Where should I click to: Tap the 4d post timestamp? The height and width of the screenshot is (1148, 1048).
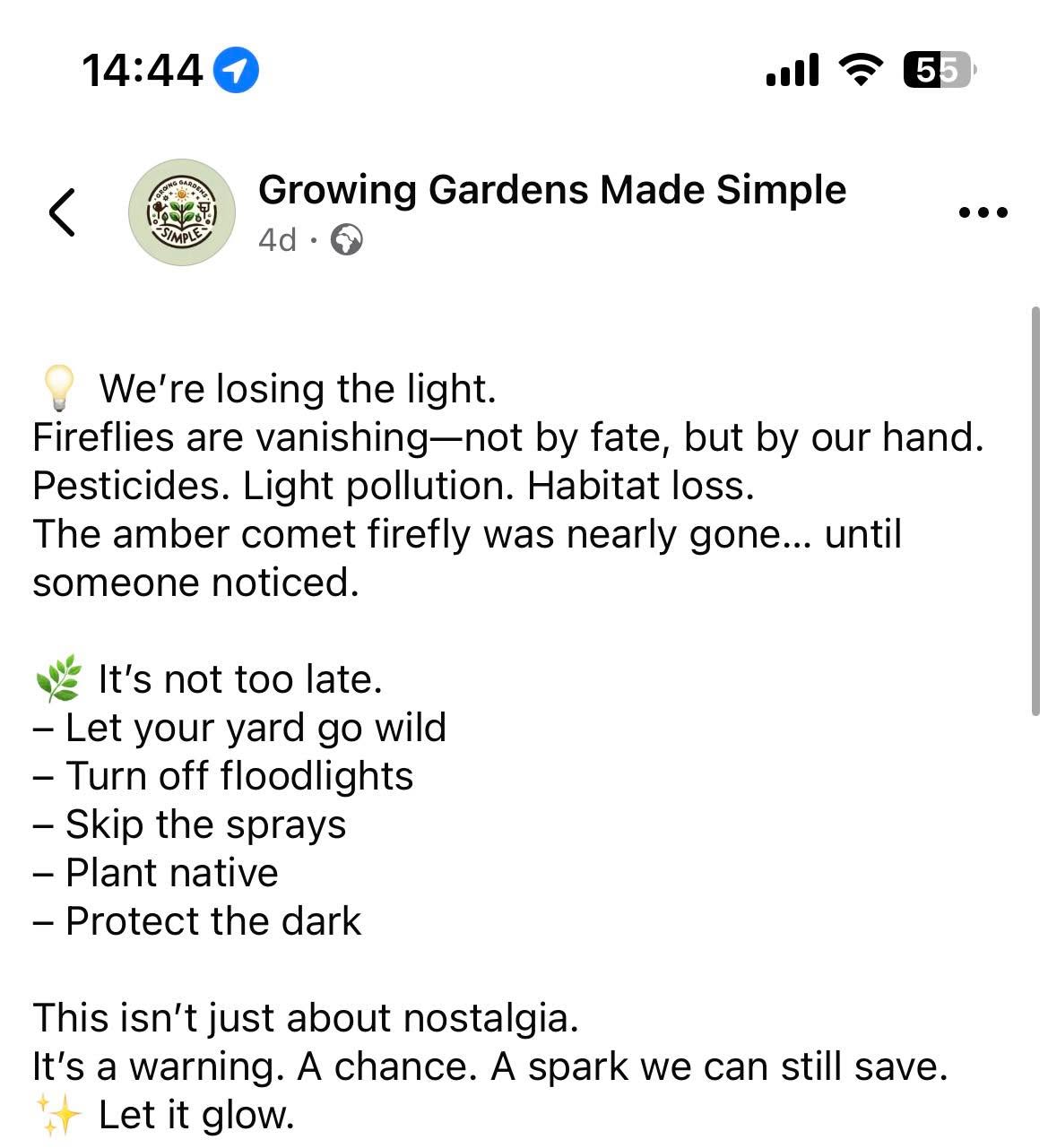[x=277, y=240]
